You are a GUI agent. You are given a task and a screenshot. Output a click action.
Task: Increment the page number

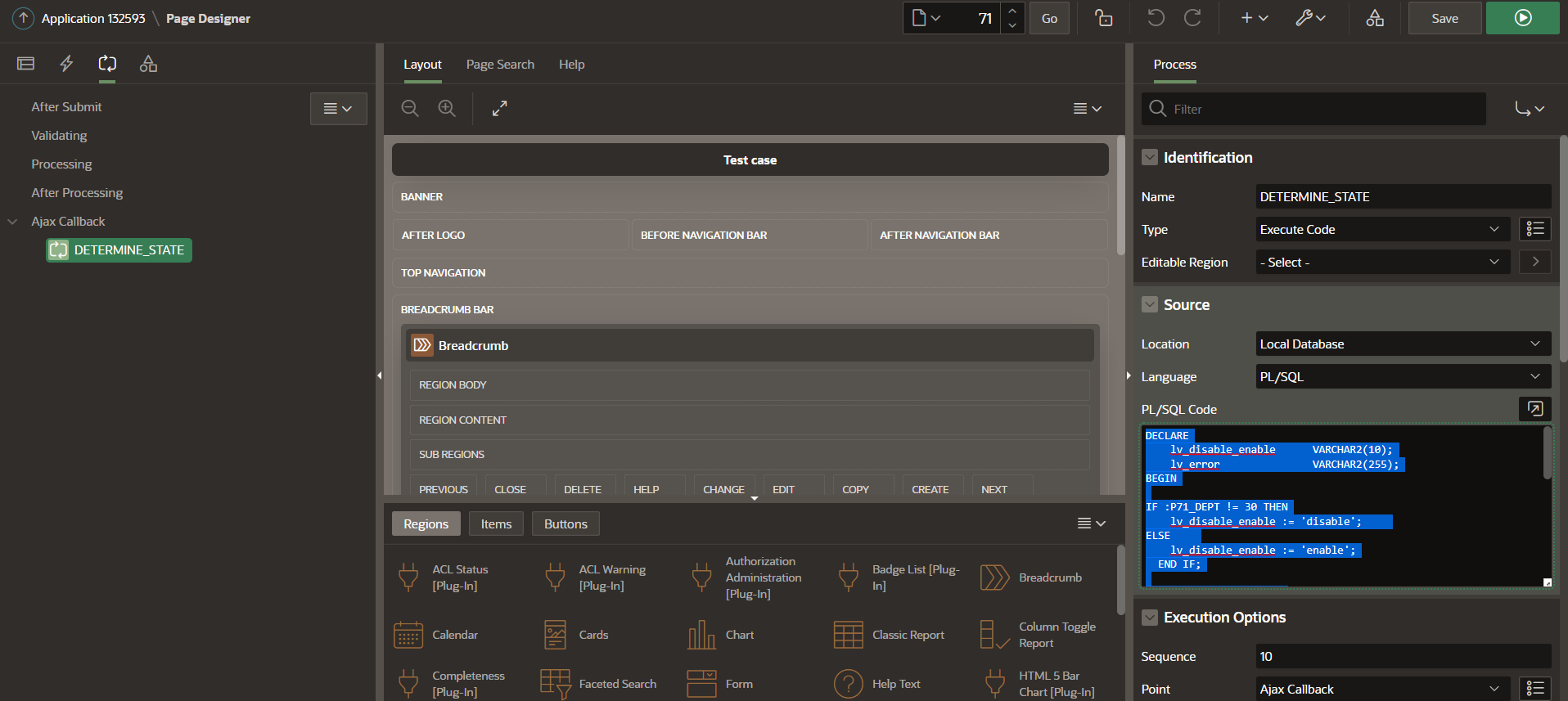click(x=1012, y=11)
